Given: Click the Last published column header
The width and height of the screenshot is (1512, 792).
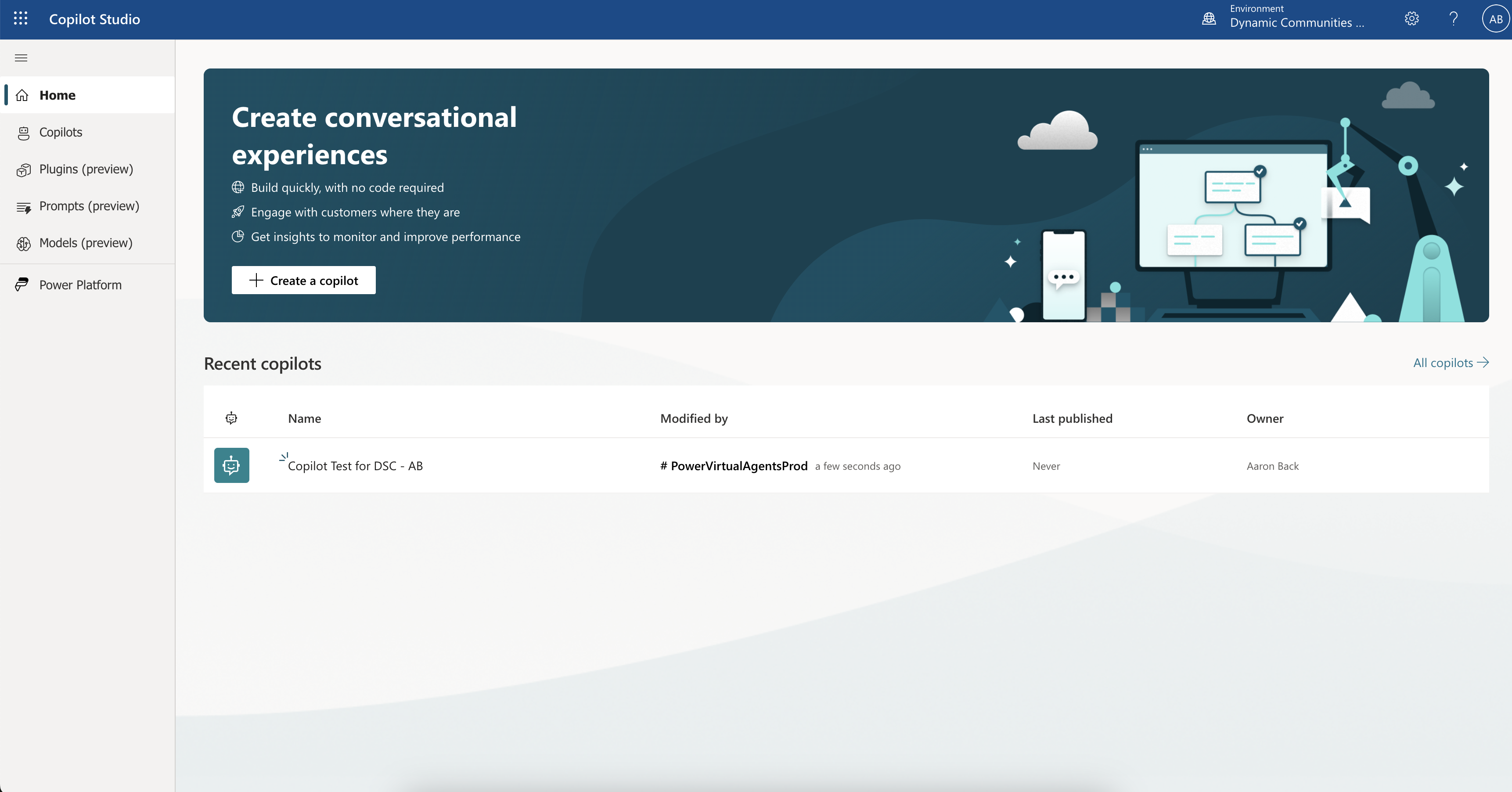Looking at the screenshot, I should click(1073, 418).
